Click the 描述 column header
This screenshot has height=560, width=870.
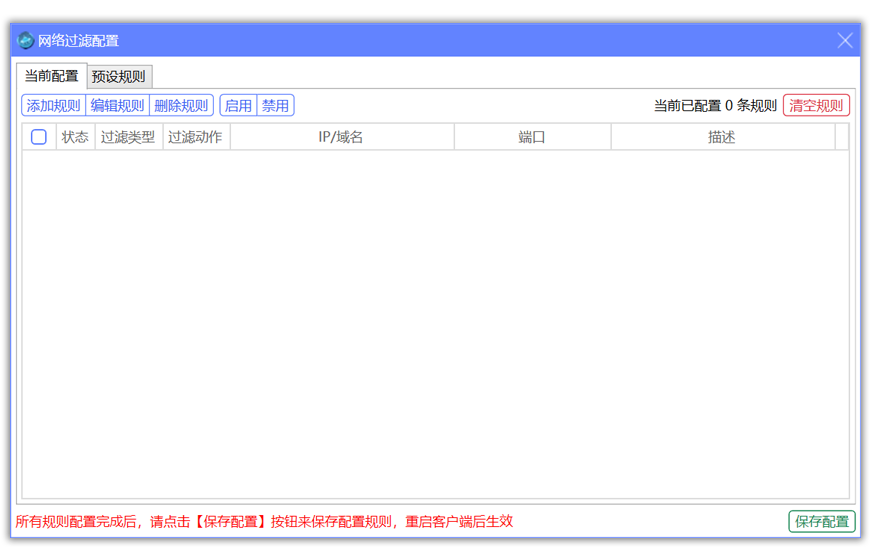click(x=722, y=138)
